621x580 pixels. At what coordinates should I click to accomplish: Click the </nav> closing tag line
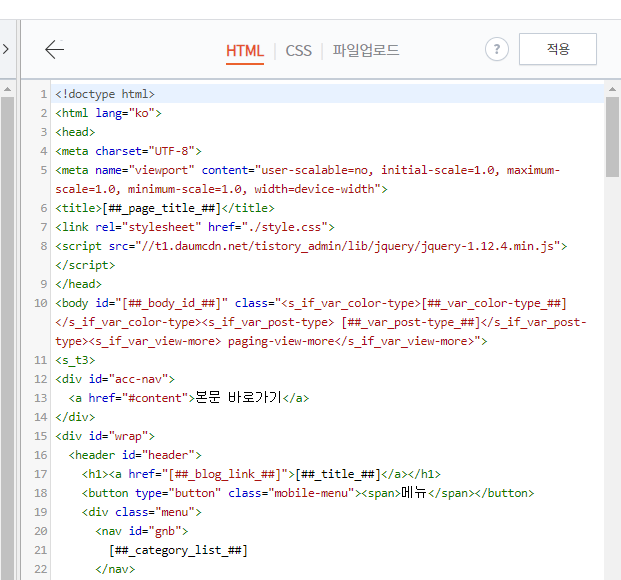[115, 569]
